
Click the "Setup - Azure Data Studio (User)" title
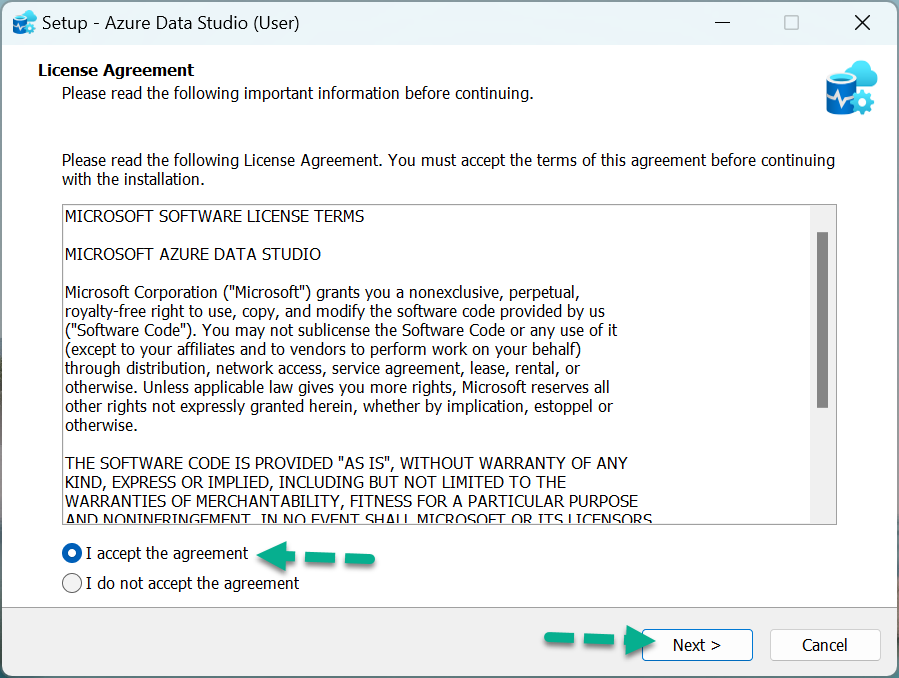(171, 23)
